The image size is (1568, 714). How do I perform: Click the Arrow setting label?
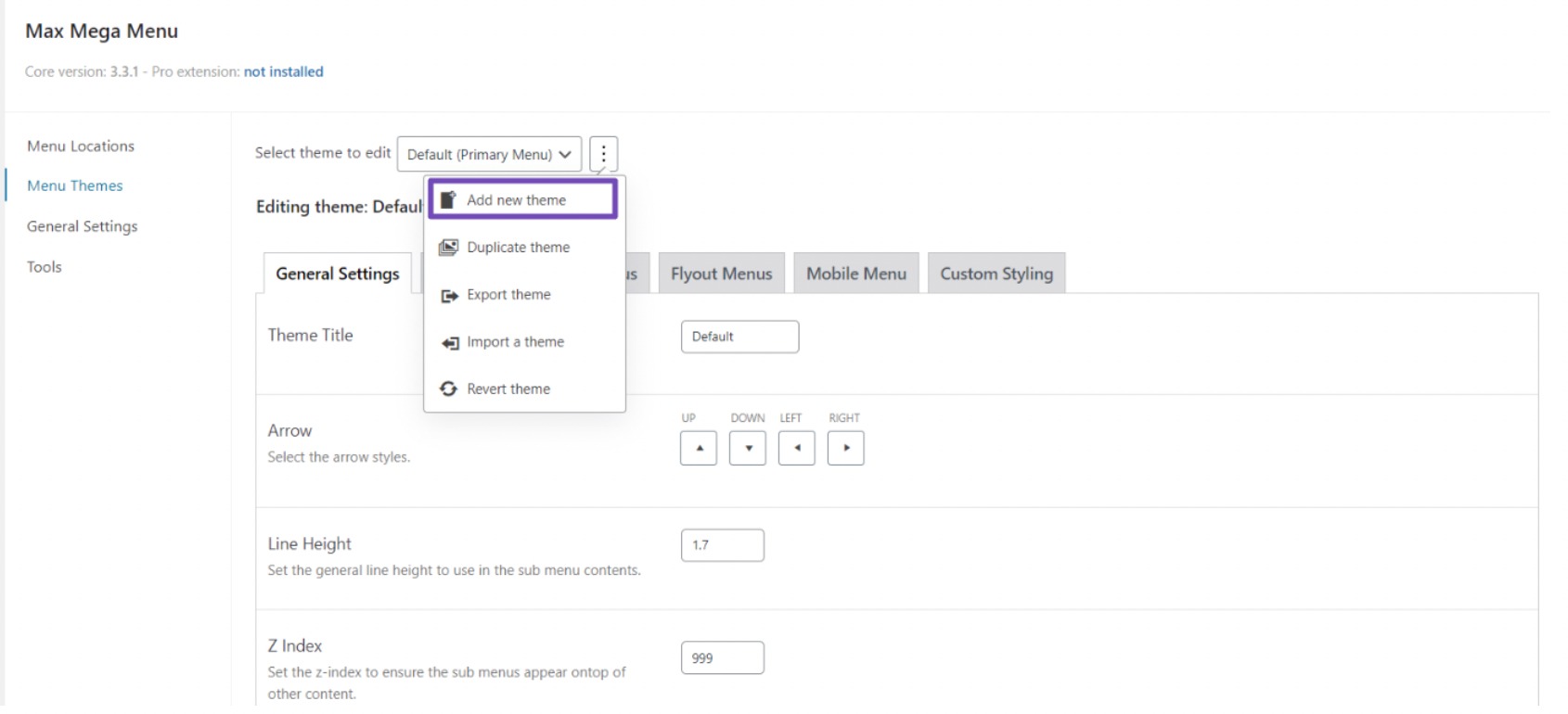pos(289,430)
